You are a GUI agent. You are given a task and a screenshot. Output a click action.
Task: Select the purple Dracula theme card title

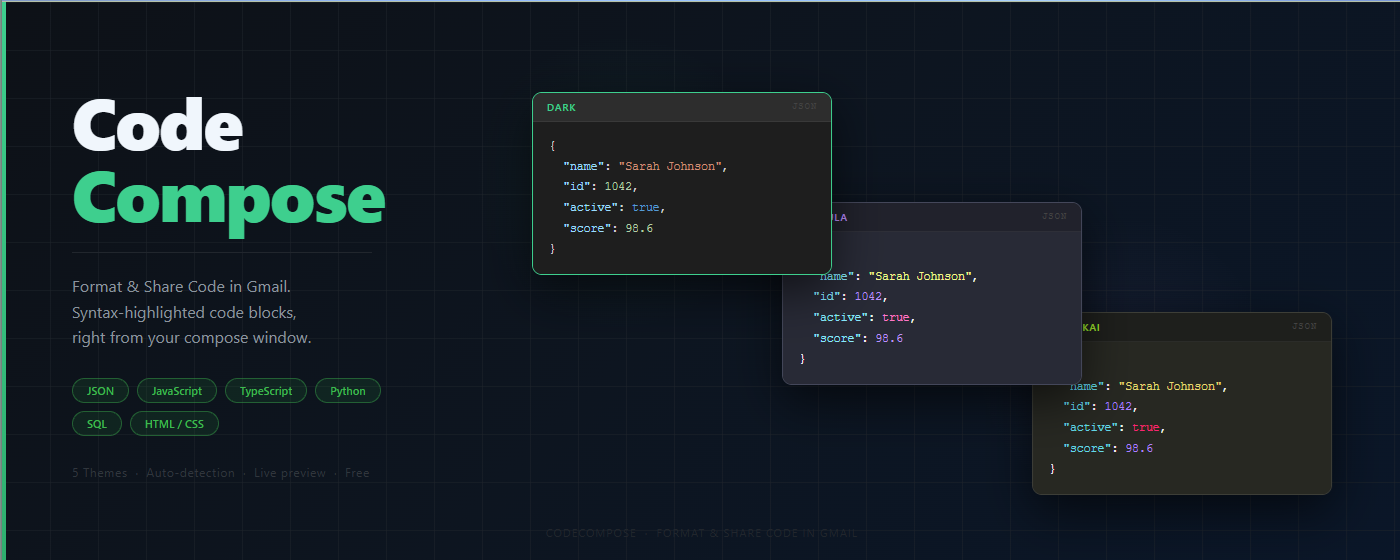[x=840, y=217]
